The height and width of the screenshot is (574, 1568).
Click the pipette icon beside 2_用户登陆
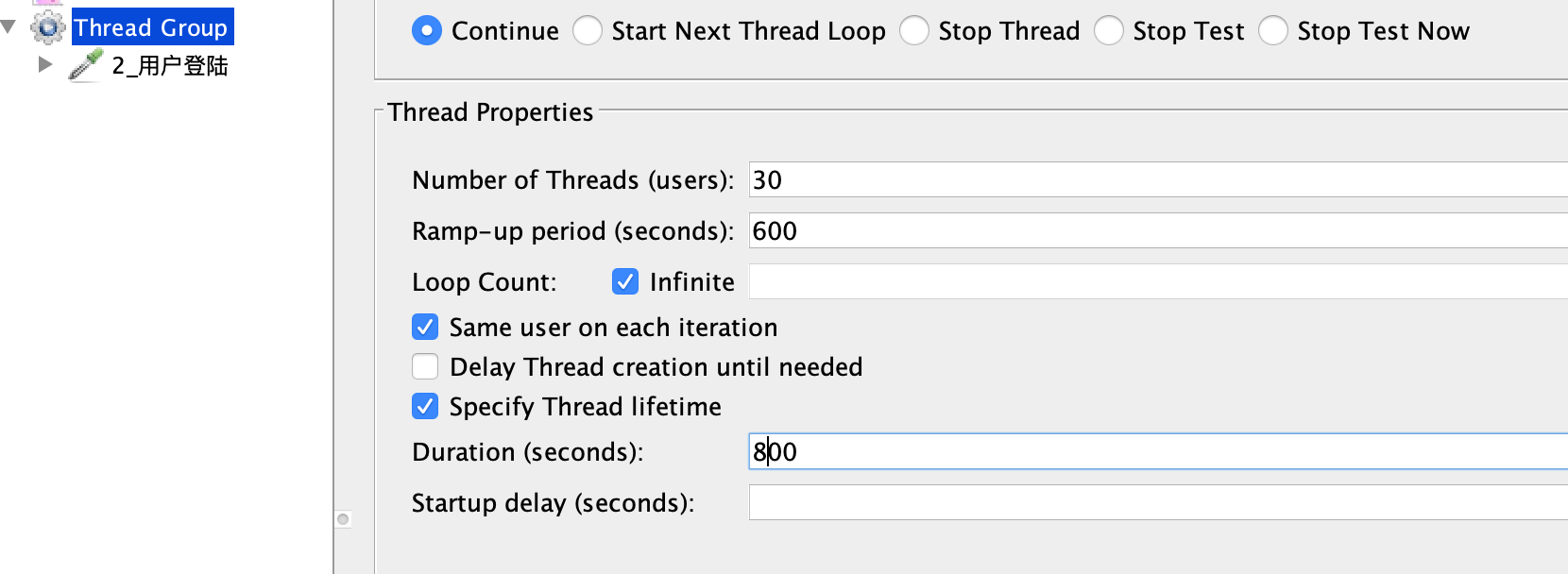pos(85,65)
